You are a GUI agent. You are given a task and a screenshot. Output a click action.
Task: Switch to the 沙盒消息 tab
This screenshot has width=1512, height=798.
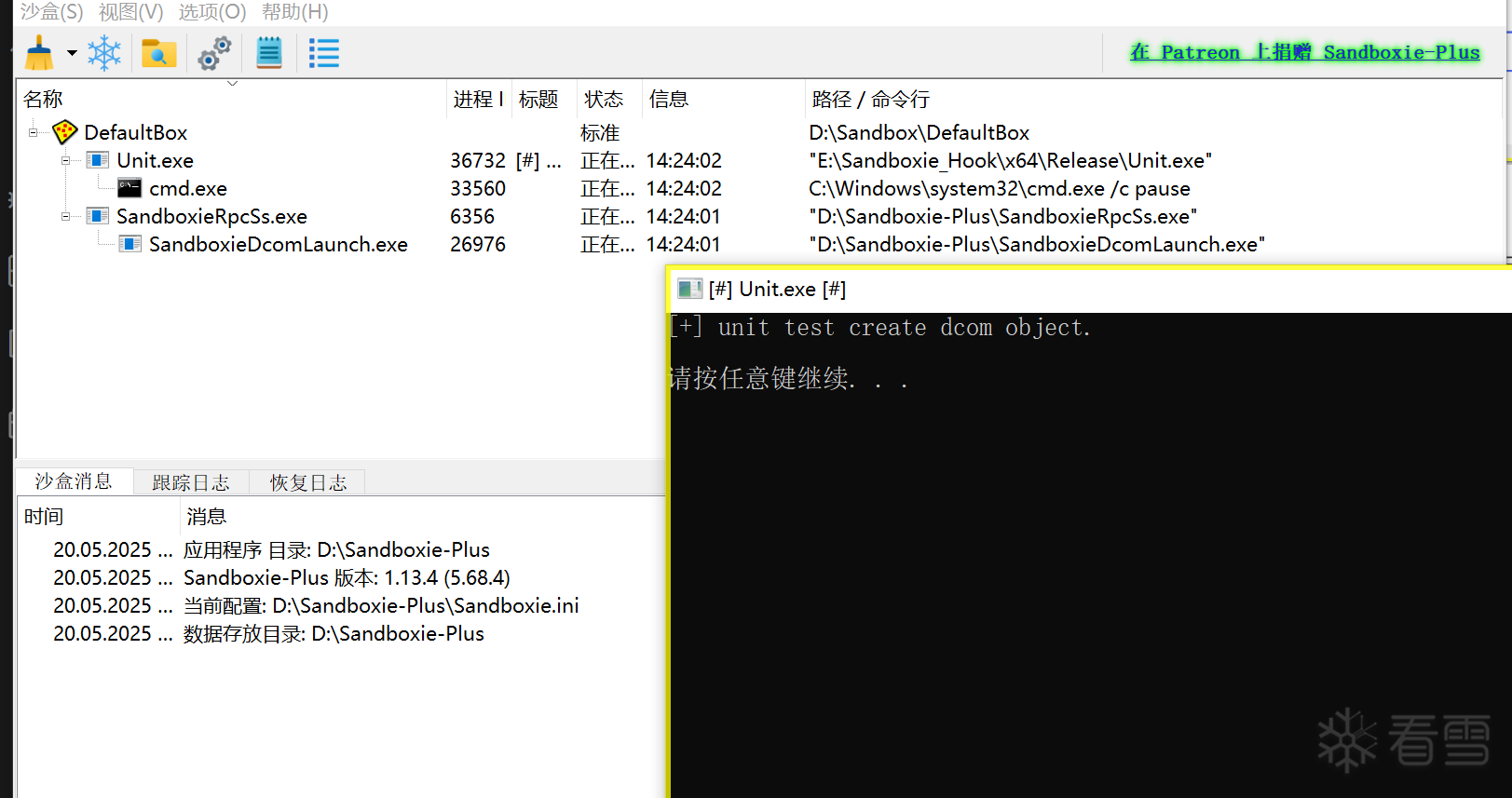[74, 481]
